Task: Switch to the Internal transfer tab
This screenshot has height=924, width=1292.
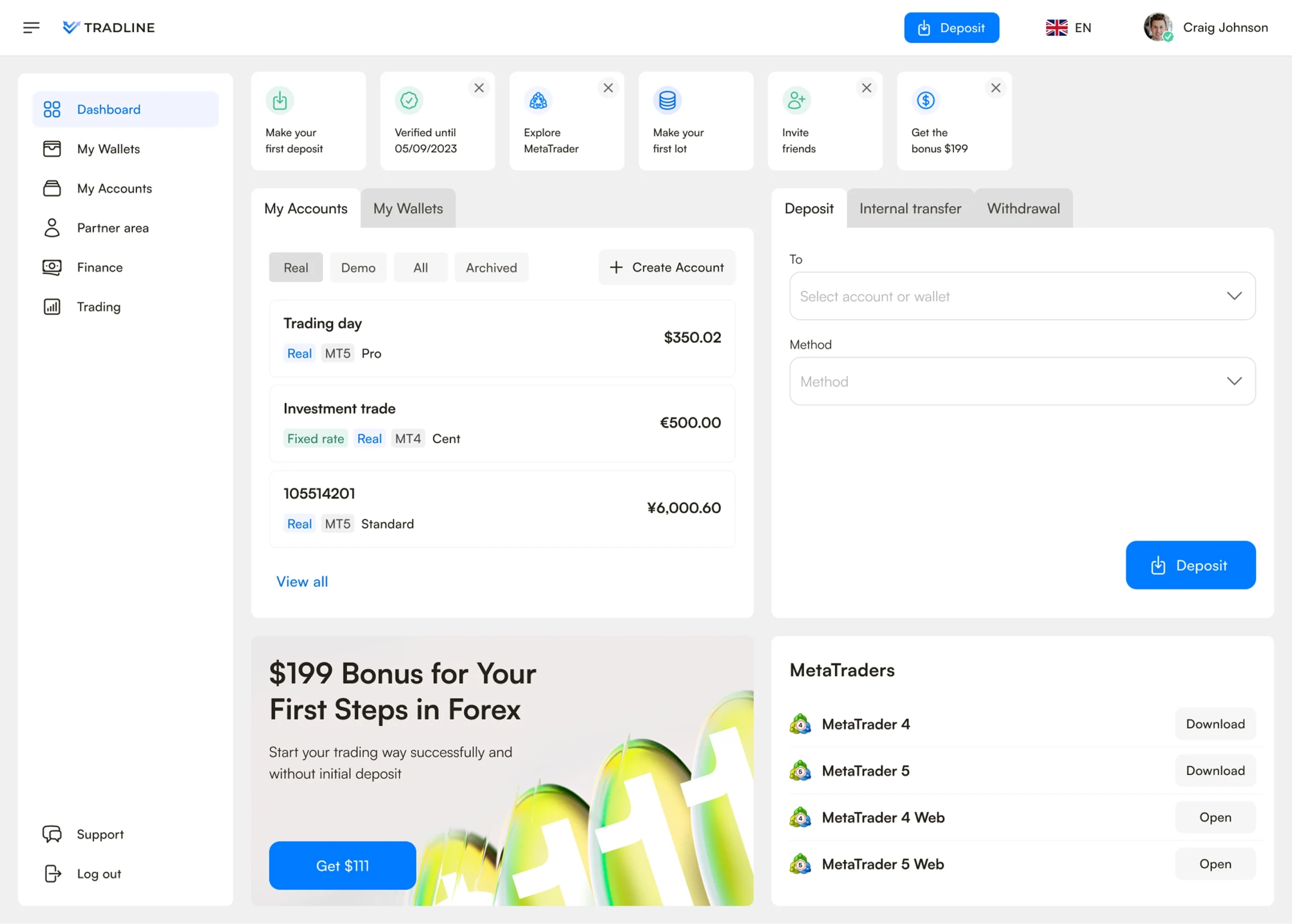Action: click(x=909, y=209)
